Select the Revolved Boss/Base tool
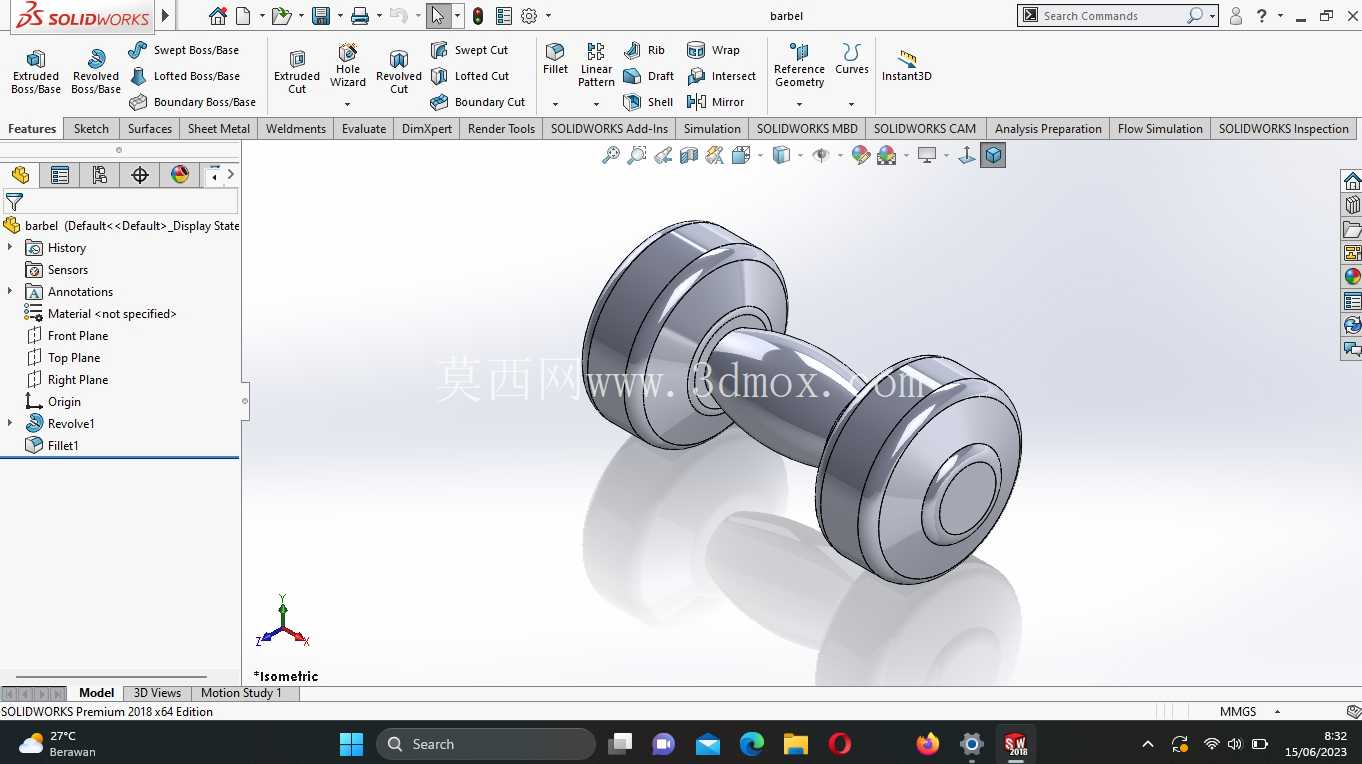 point(96,72)
